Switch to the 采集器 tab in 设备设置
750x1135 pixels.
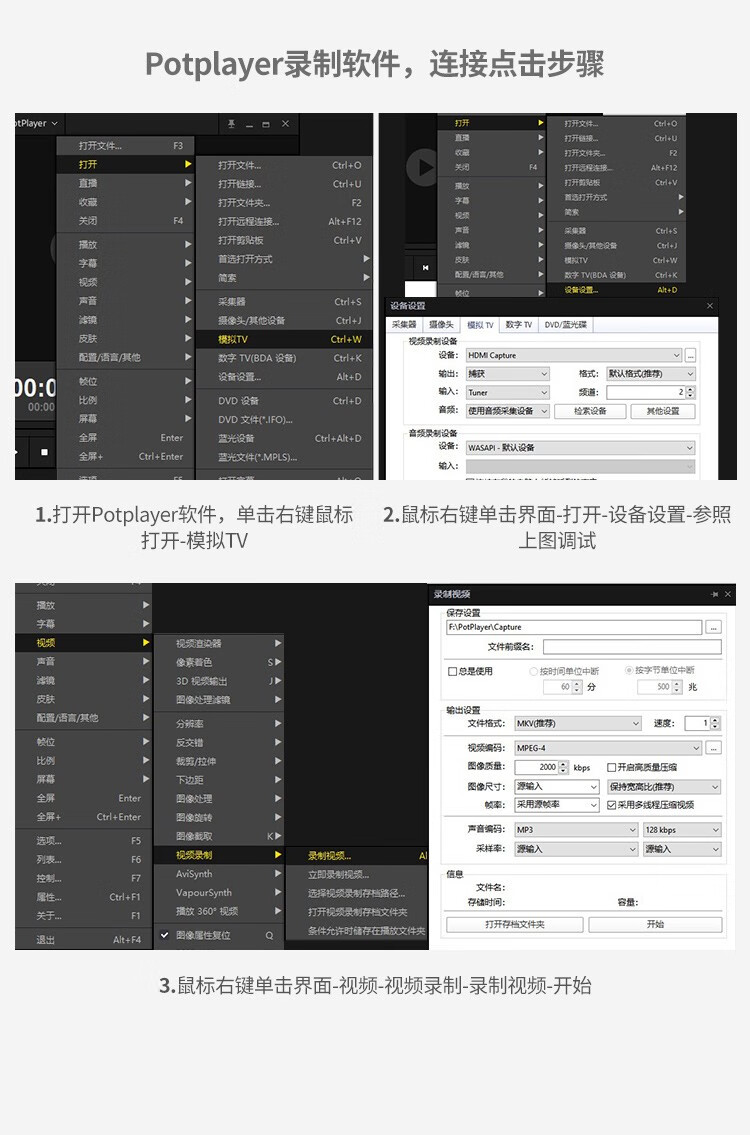[404, 325]
